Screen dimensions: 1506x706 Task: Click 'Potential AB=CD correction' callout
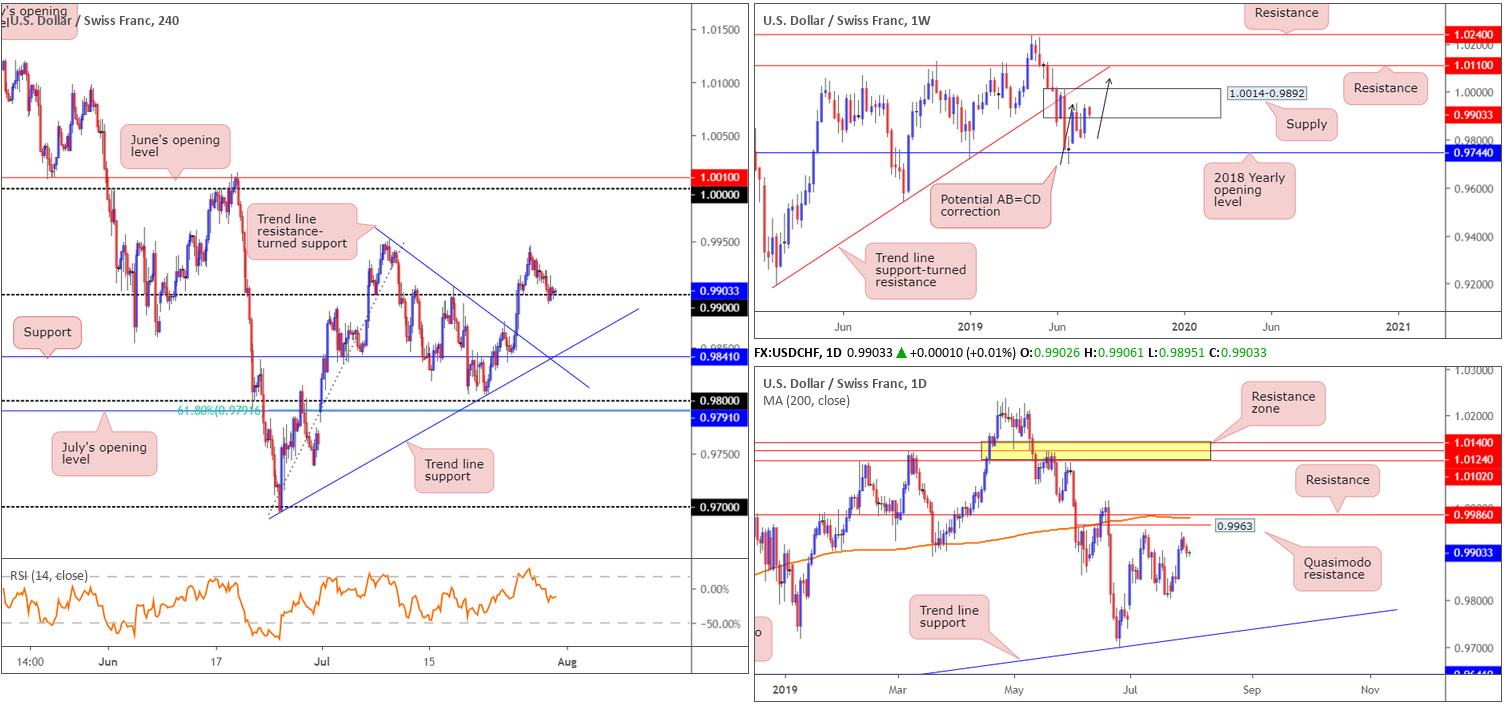(x=991, y=205)
